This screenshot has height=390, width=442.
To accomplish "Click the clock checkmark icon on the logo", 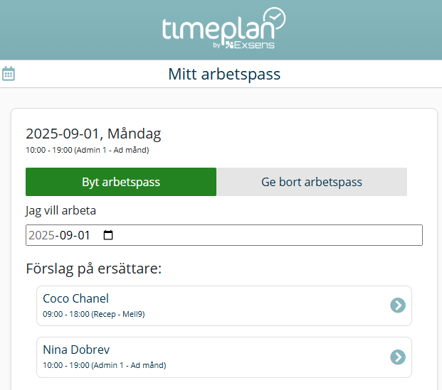I will point(275,18).
